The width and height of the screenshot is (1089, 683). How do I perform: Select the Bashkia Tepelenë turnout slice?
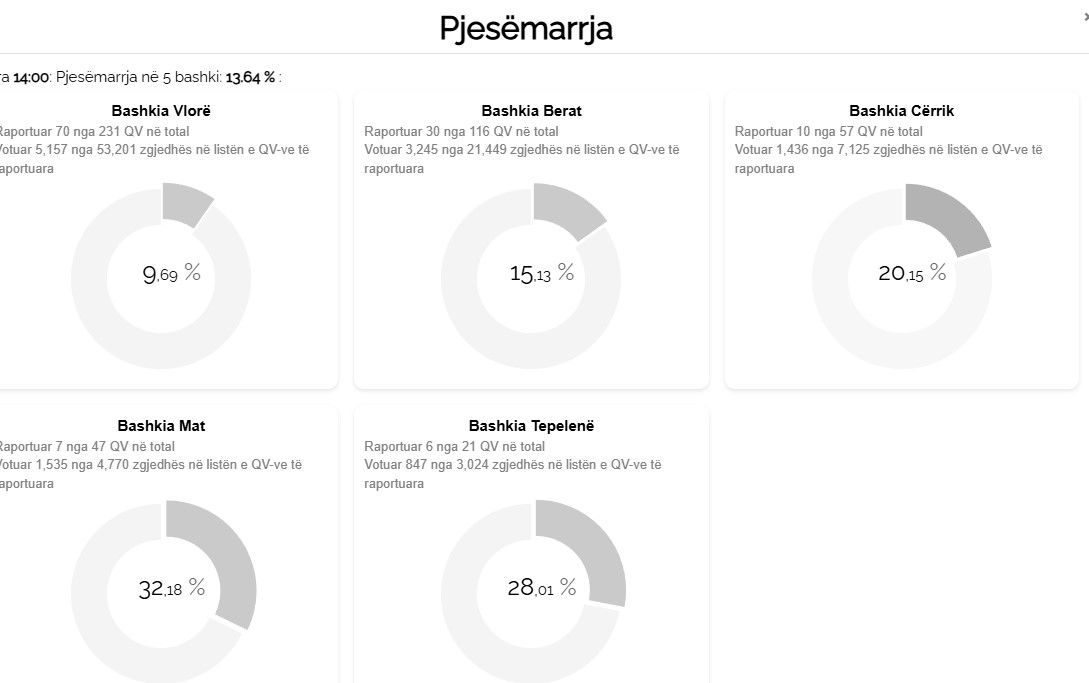[590, 550]
